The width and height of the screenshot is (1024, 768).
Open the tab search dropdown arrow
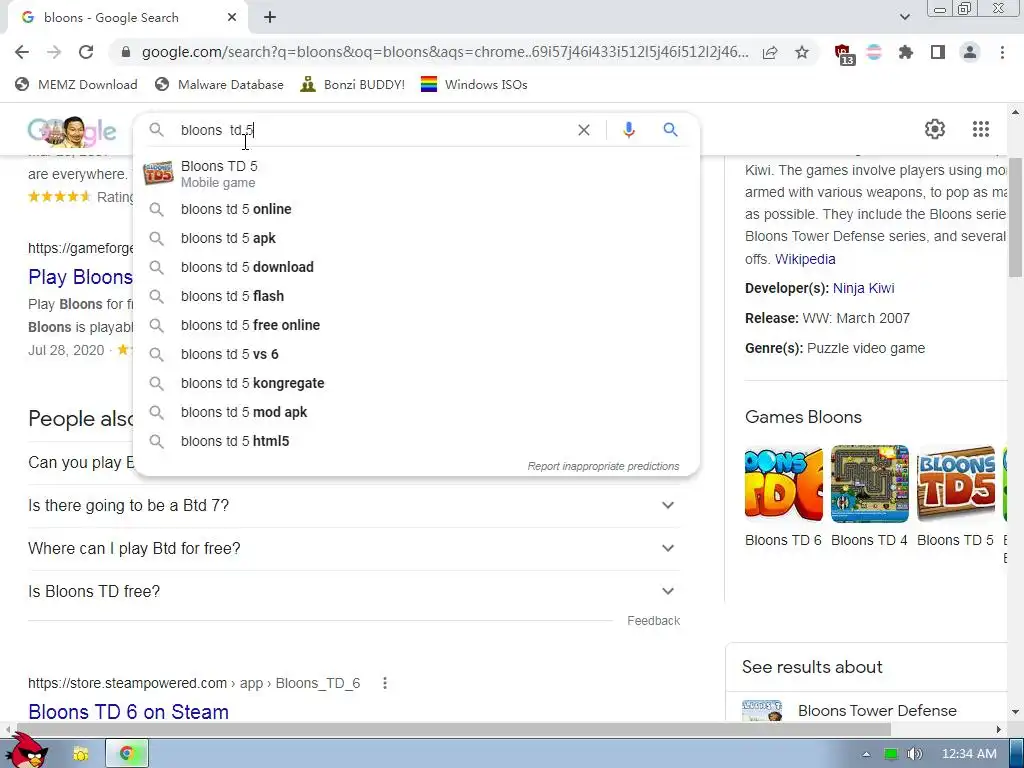[904, 17]
